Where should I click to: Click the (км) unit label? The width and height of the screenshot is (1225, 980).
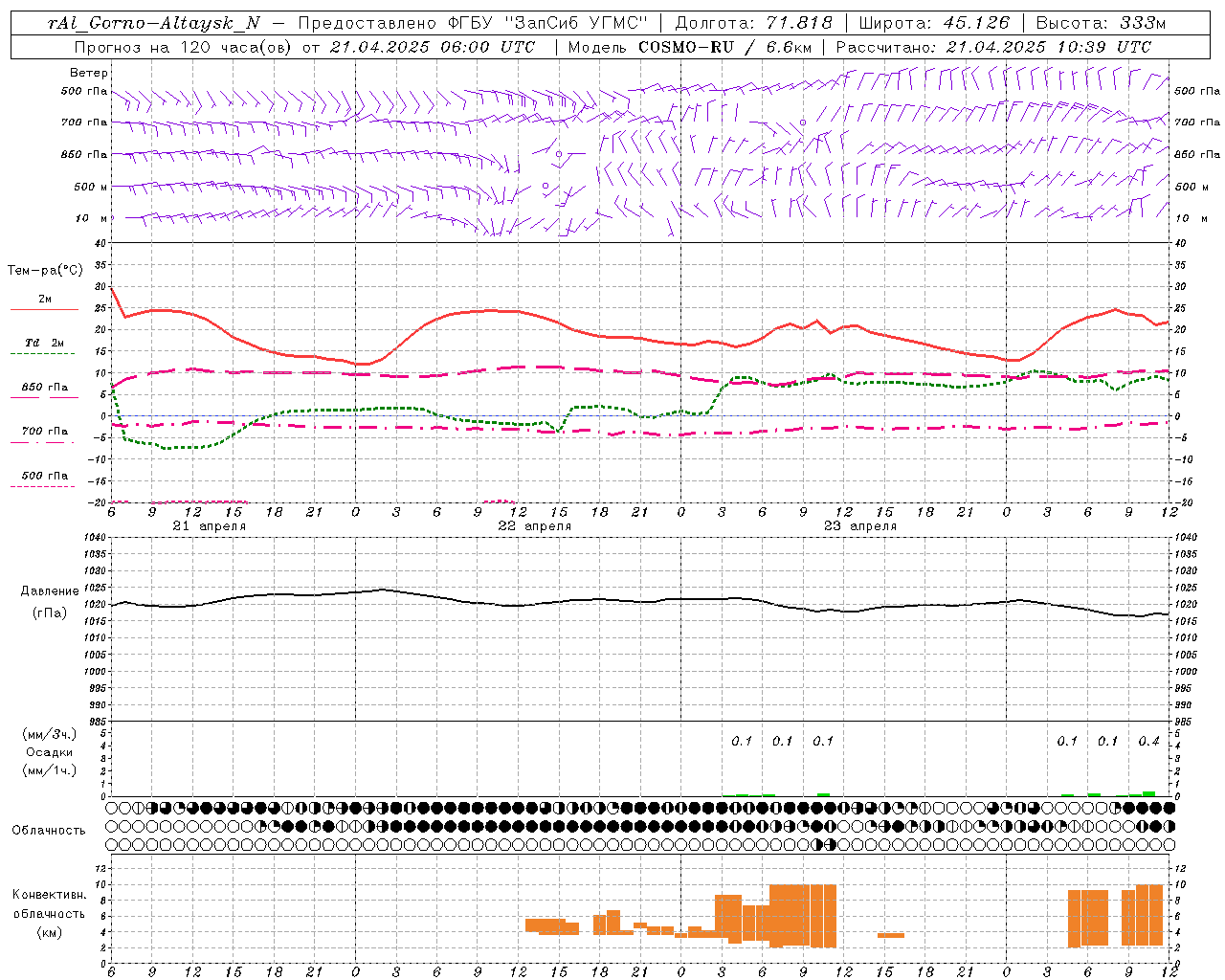(x=49, y=932)
